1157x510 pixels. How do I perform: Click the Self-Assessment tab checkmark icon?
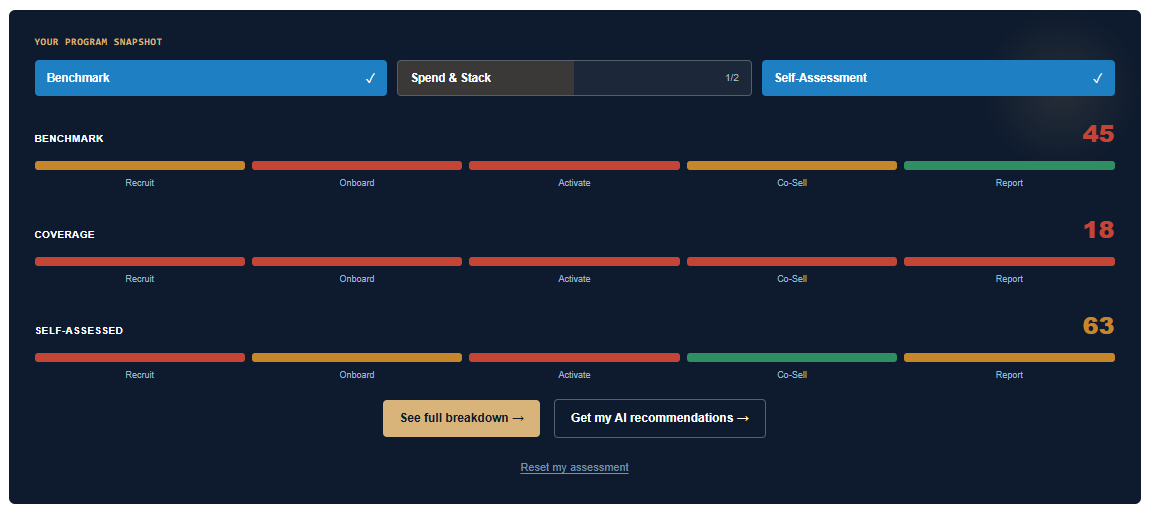(1098, 78)
